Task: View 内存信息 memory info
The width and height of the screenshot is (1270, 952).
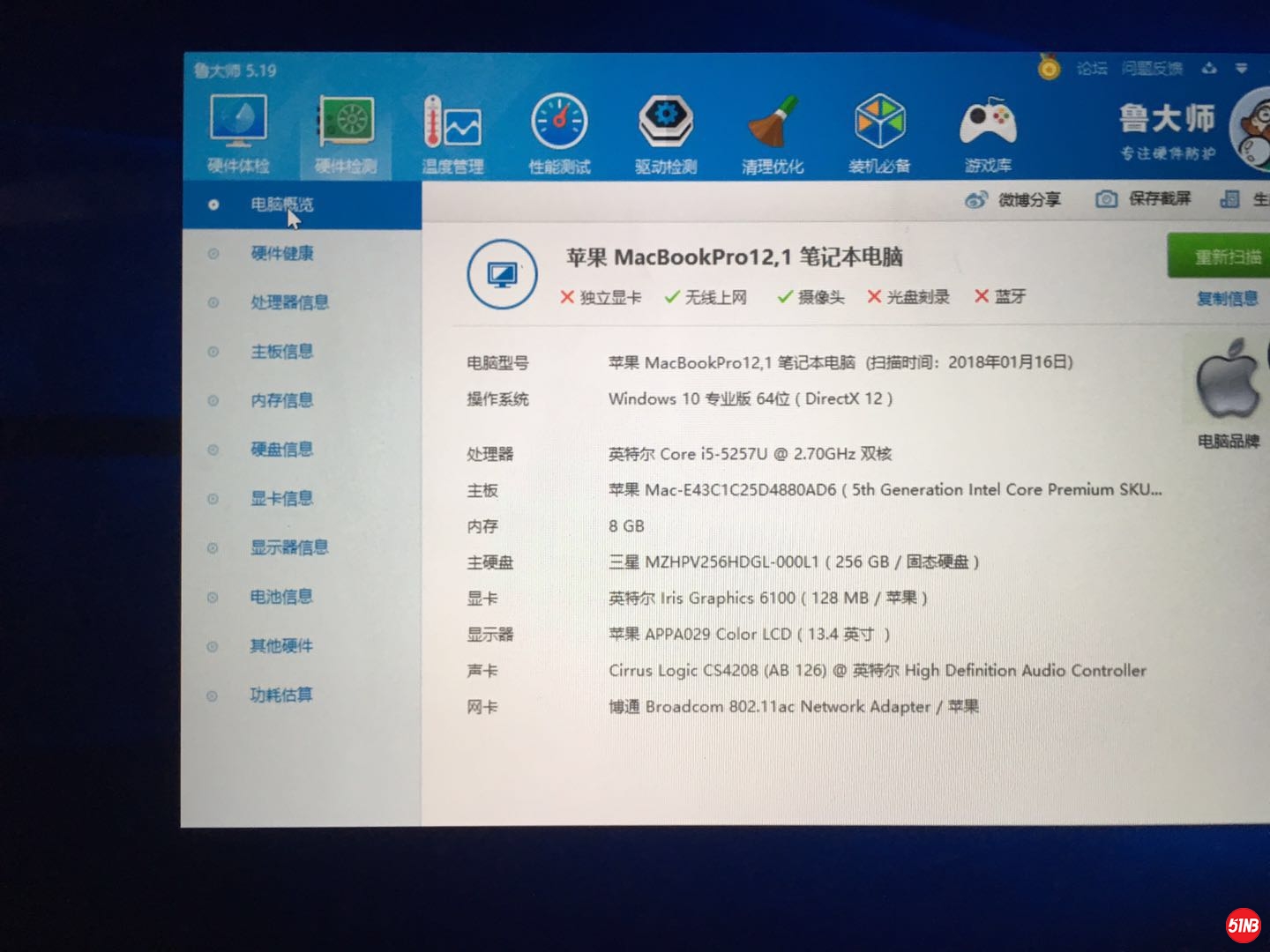Action: click(x=281, y=400)
